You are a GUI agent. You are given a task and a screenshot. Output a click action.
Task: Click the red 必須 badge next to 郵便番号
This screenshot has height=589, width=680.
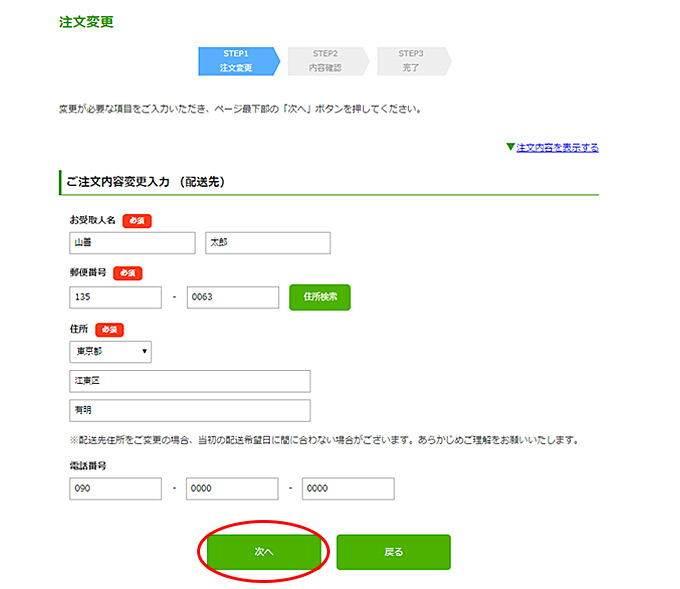127,273
